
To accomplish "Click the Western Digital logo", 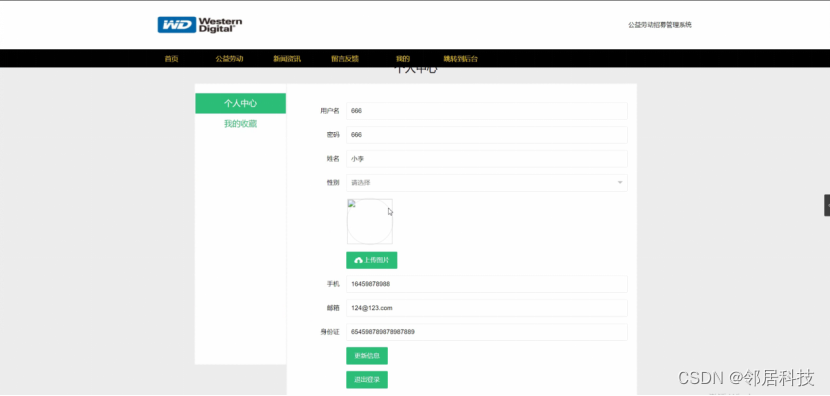I will pyautogui.click(x=200, y=25).
